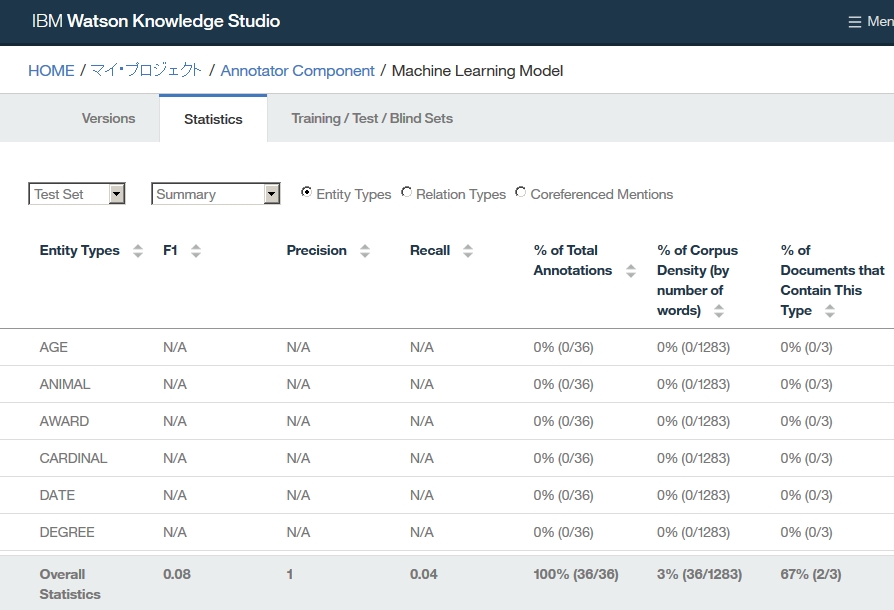Click the マイ・プロジェクト breadcrumb

pos(147,71)
